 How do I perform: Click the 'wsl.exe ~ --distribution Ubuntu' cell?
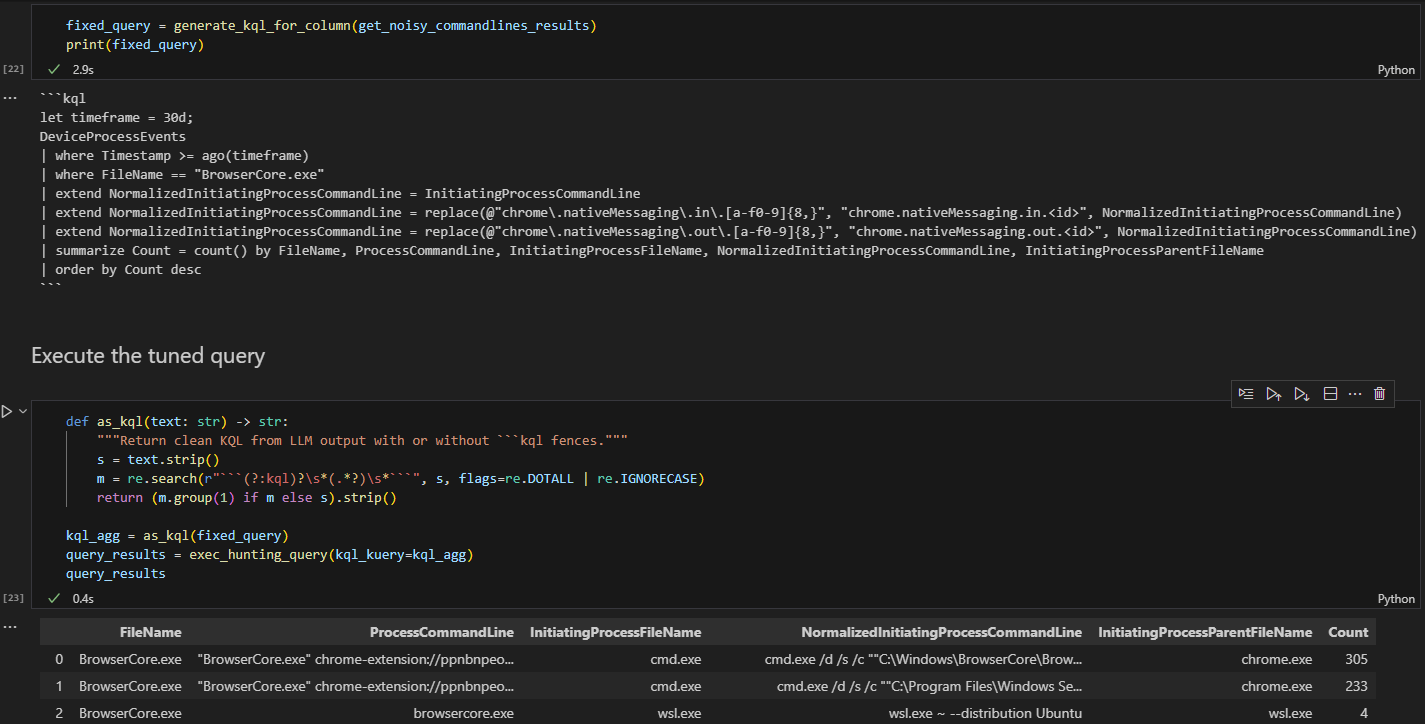(985, 713)
